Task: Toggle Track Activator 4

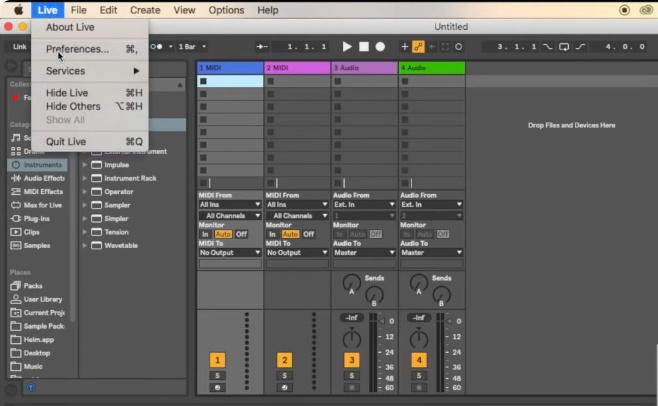Action: tap(419, 360)
